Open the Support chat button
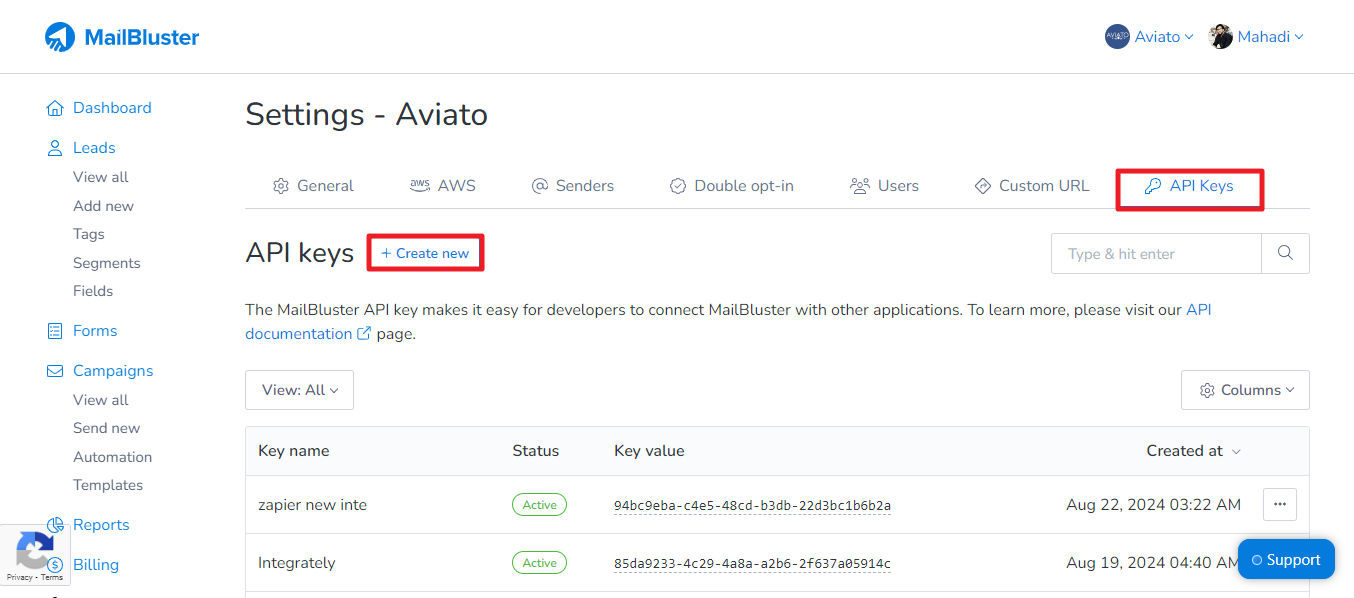The image size is (1354, 598). (x=1286, y=560)
